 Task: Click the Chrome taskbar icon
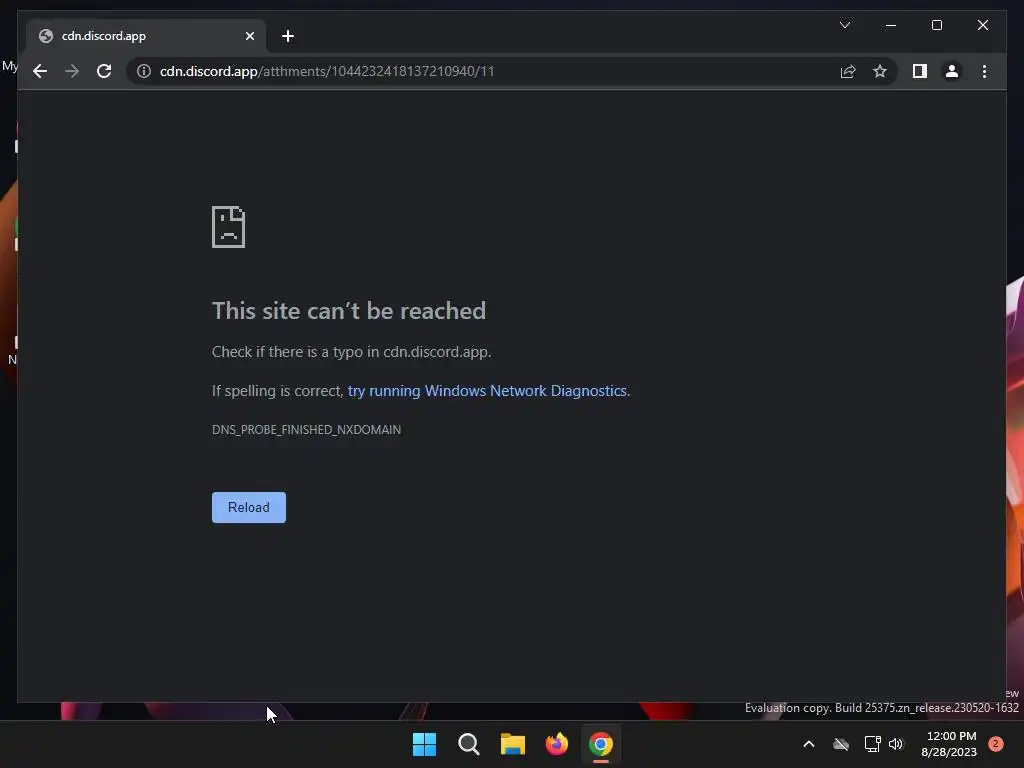pyautogui.click(x=601, y=744)
